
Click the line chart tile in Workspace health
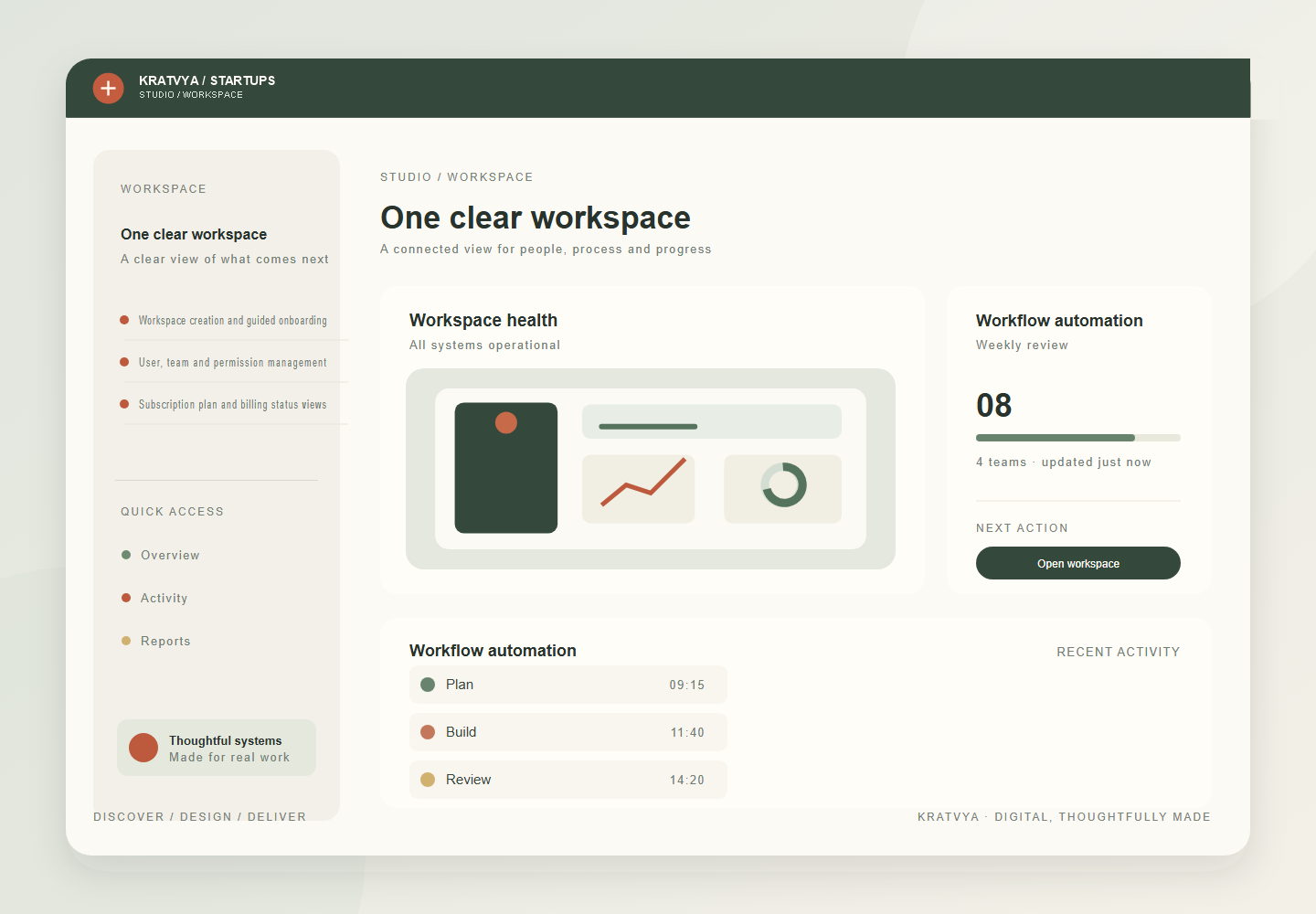[638, 489]
